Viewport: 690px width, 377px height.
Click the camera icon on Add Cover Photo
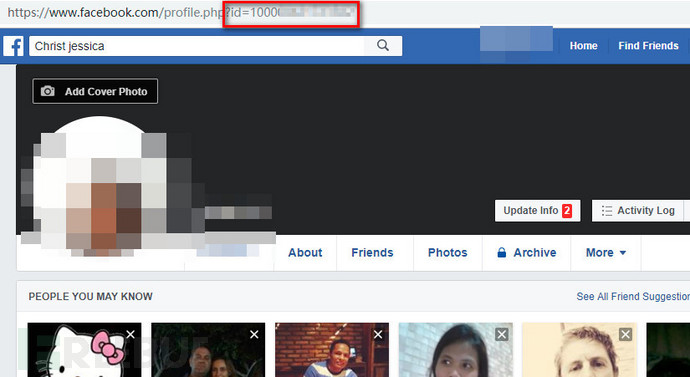[x=48, y=92]
